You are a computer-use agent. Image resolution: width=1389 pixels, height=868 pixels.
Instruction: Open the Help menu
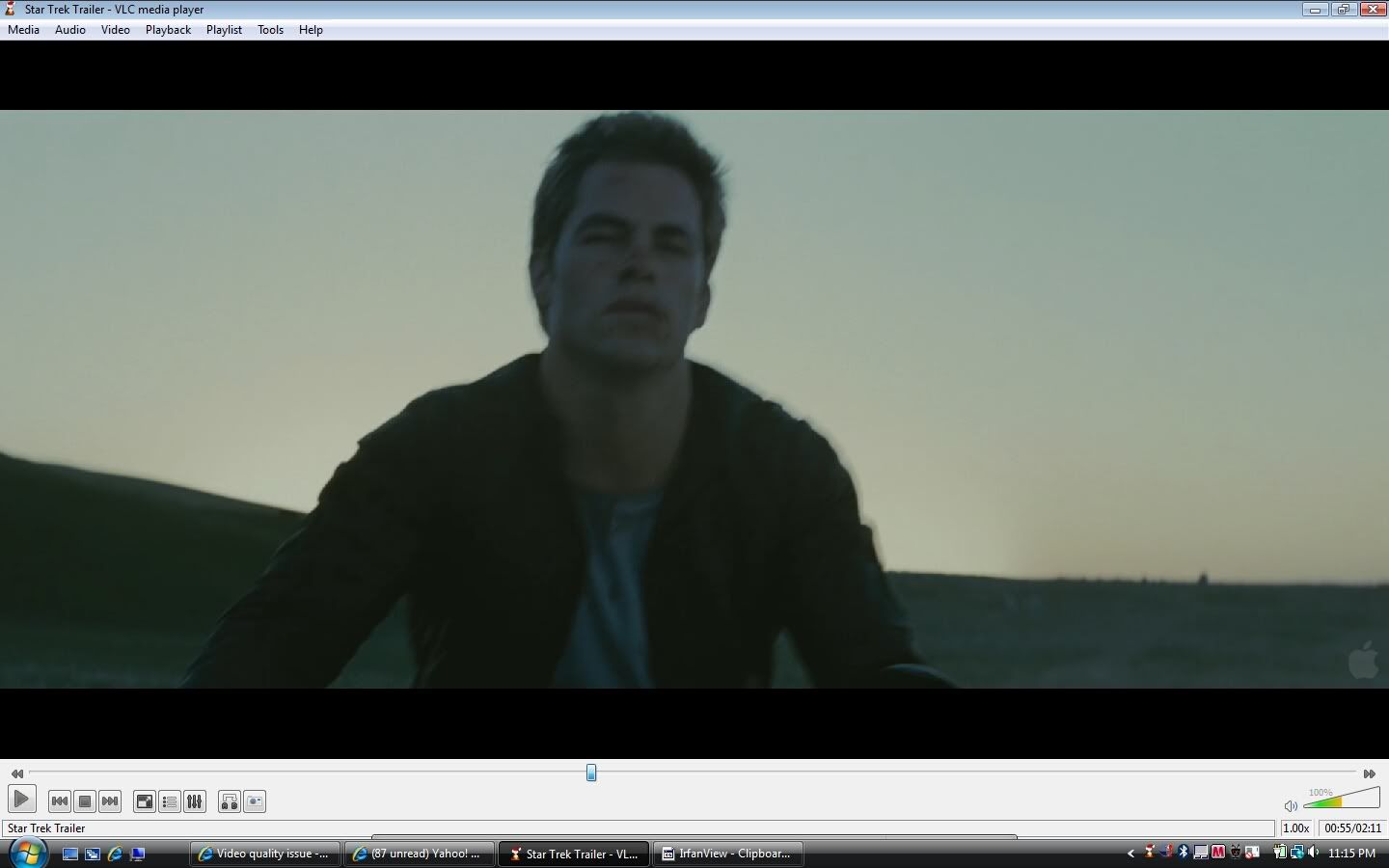(311, 30)
